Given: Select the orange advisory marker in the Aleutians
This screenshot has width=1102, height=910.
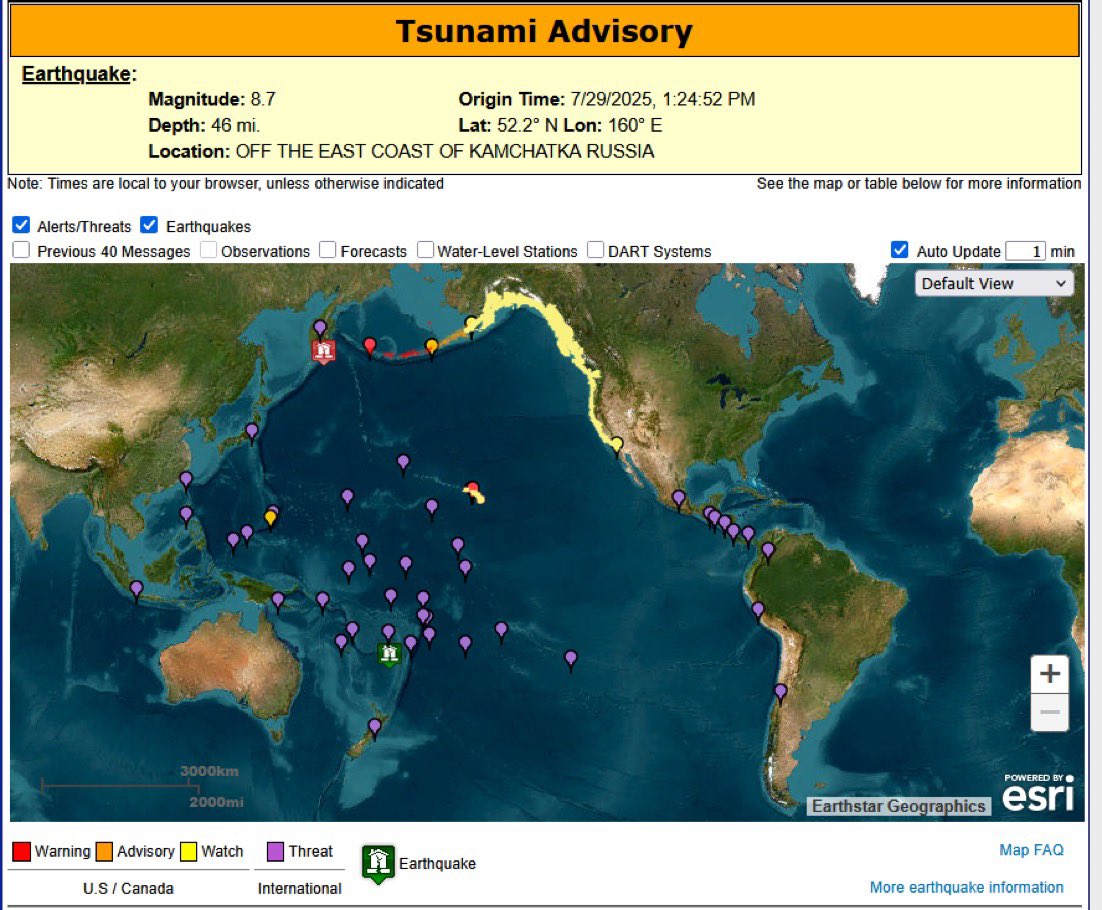Looking at the screenshot, I should [x=432, y=347].
